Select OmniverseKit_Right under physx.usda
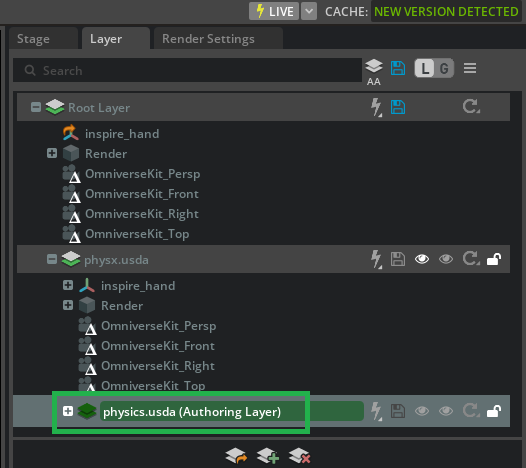Screen dimensions: 526x468 [x=158, y=366]
